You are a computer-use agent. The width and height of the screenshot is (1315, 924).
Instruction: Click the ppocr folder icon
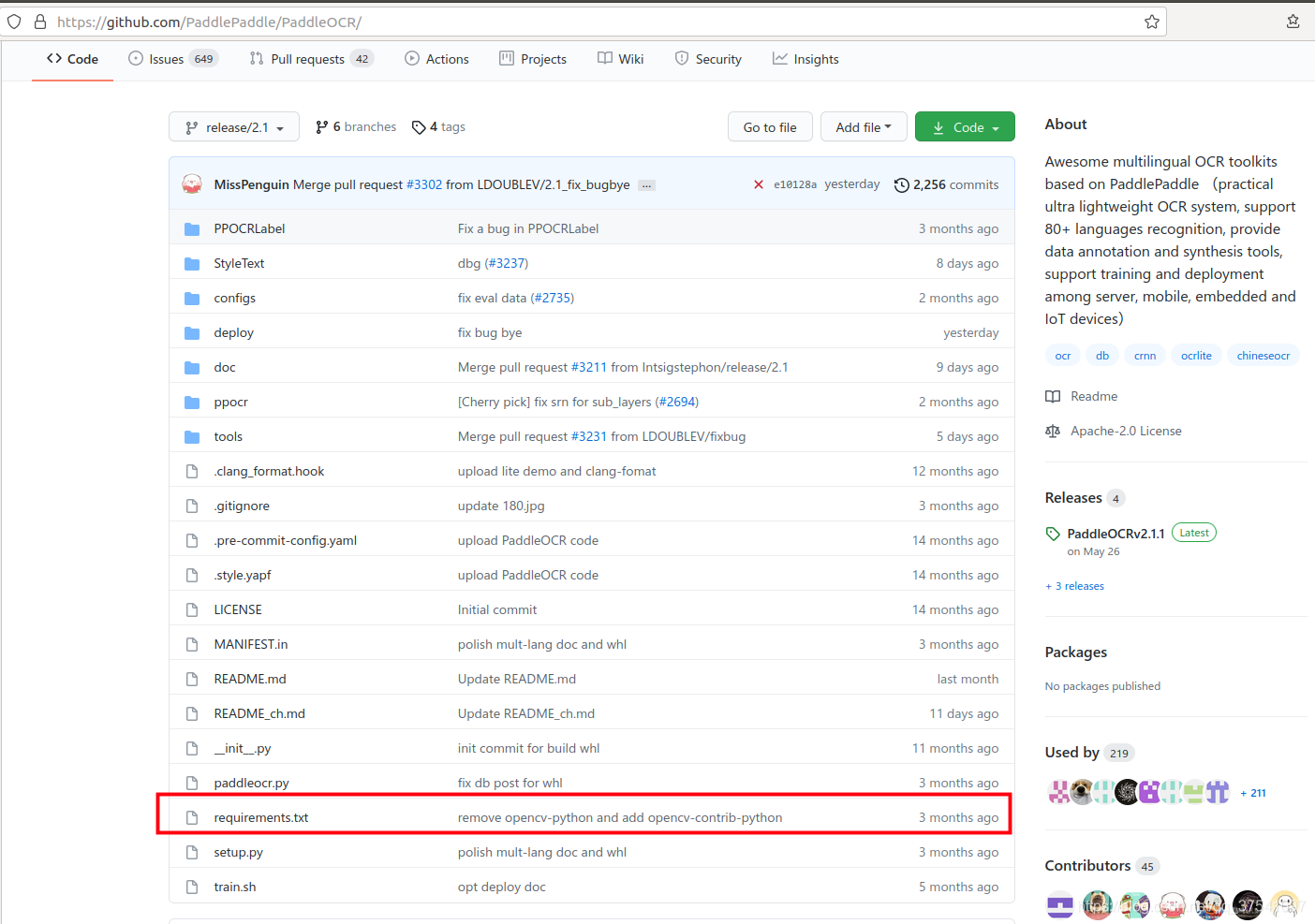[192, 402]
